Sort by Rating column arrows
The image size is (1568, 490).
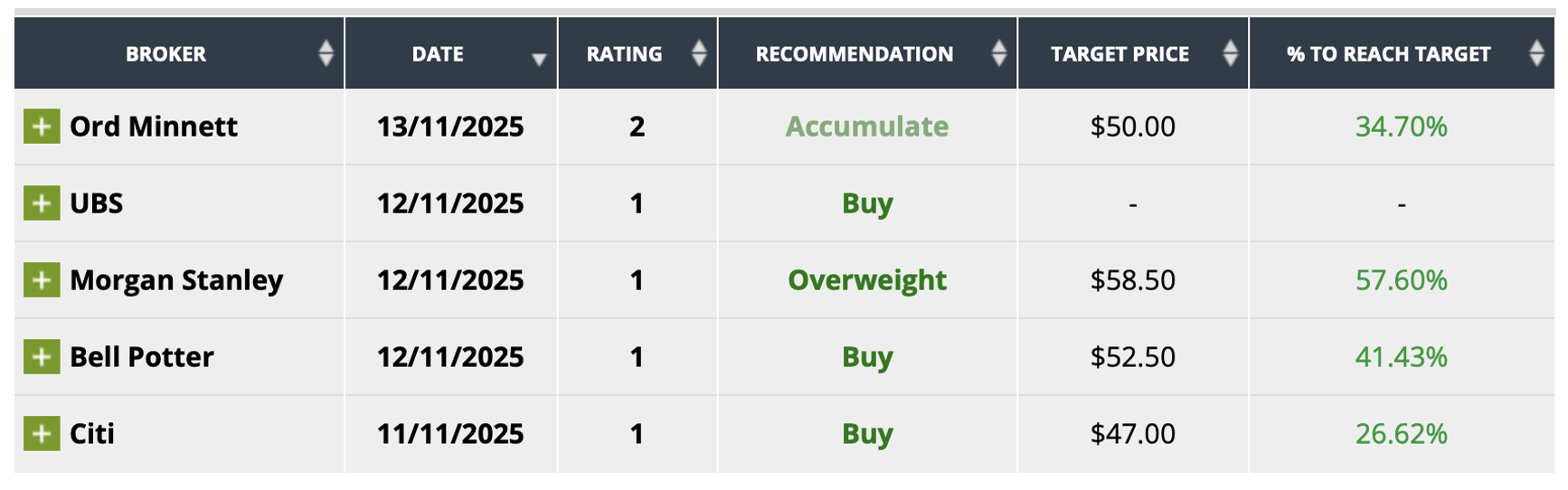point(699,54)
